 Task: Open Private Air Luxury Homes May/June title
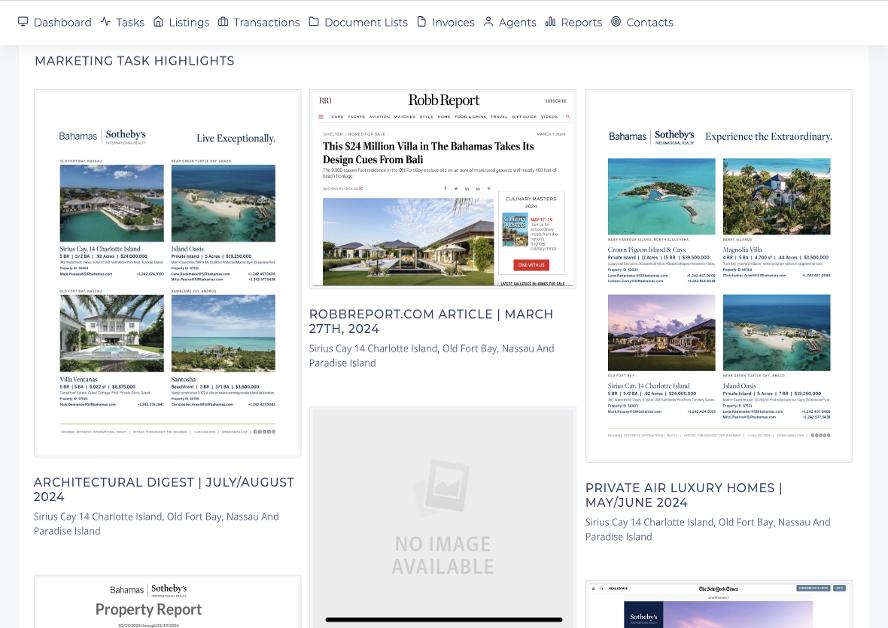click(x=684, y=495)
